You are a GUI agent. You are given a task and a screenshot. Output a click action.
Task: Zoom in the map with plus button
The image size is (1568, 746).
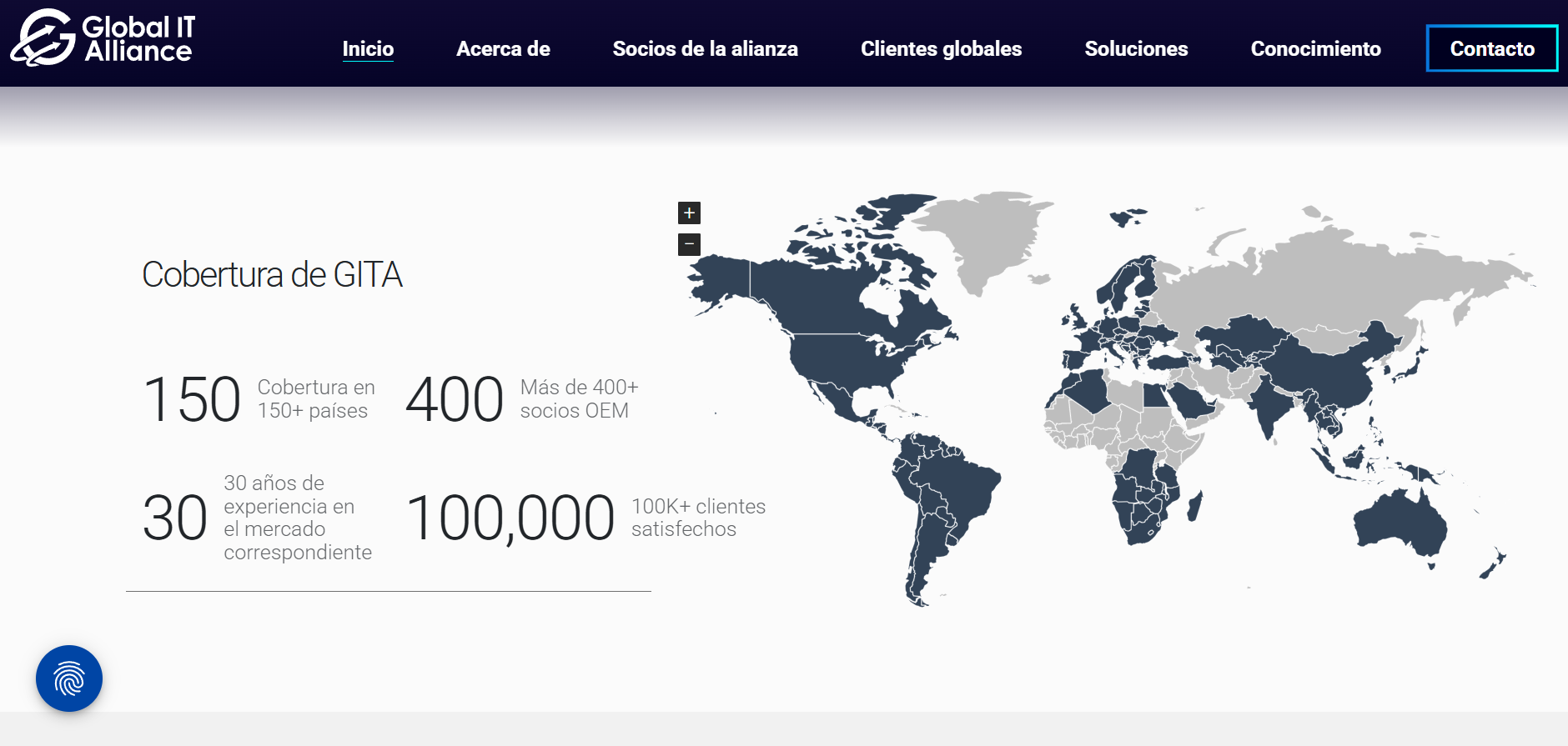[x=689, y=213]
